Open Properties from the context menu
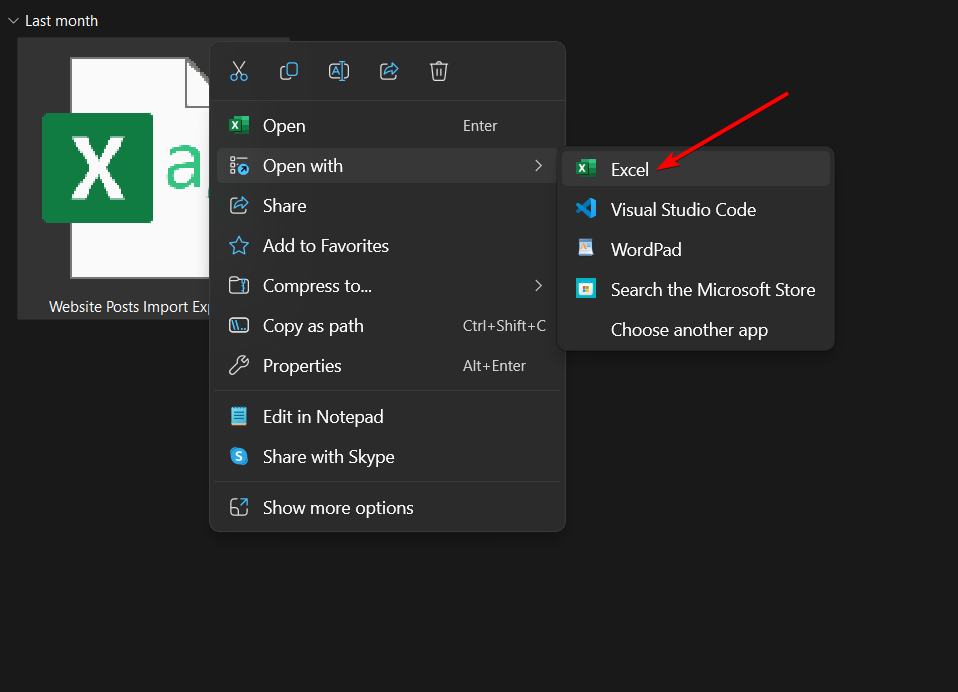The image size is (958, 692). pos(387,366)
